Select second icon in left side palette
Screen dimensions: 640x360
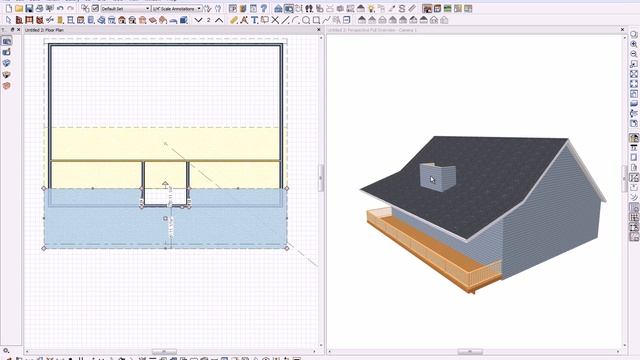7,52
